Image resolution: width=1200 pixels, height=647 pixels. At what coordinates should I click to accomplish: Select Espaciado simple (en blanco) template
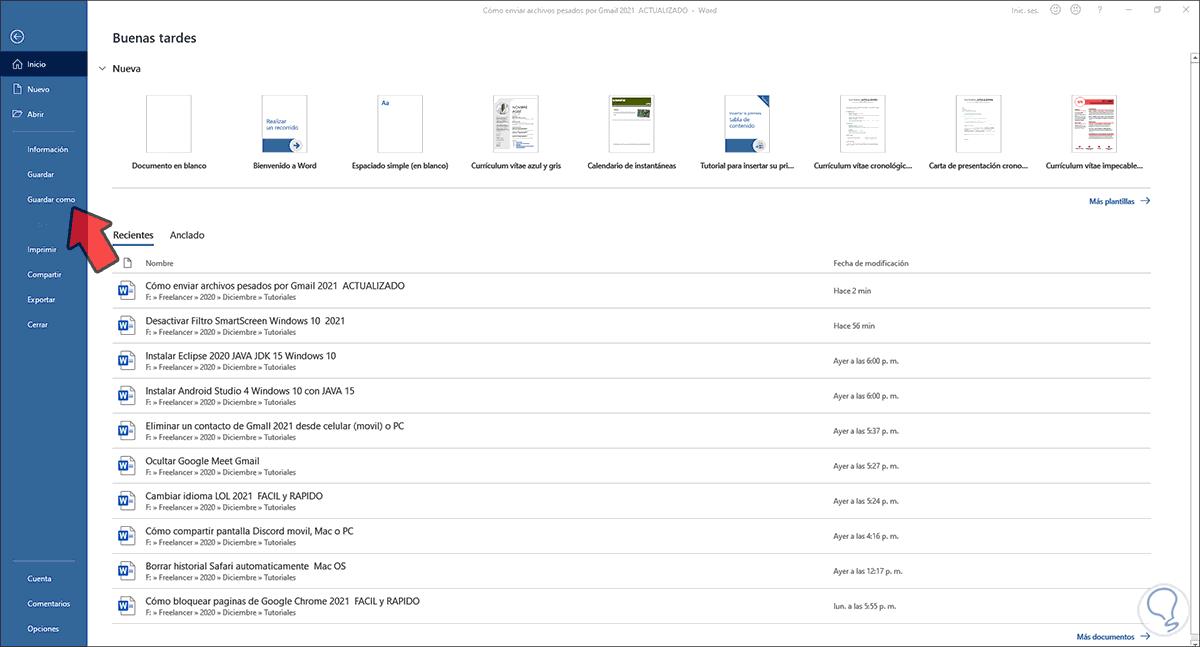pos(400,132)
